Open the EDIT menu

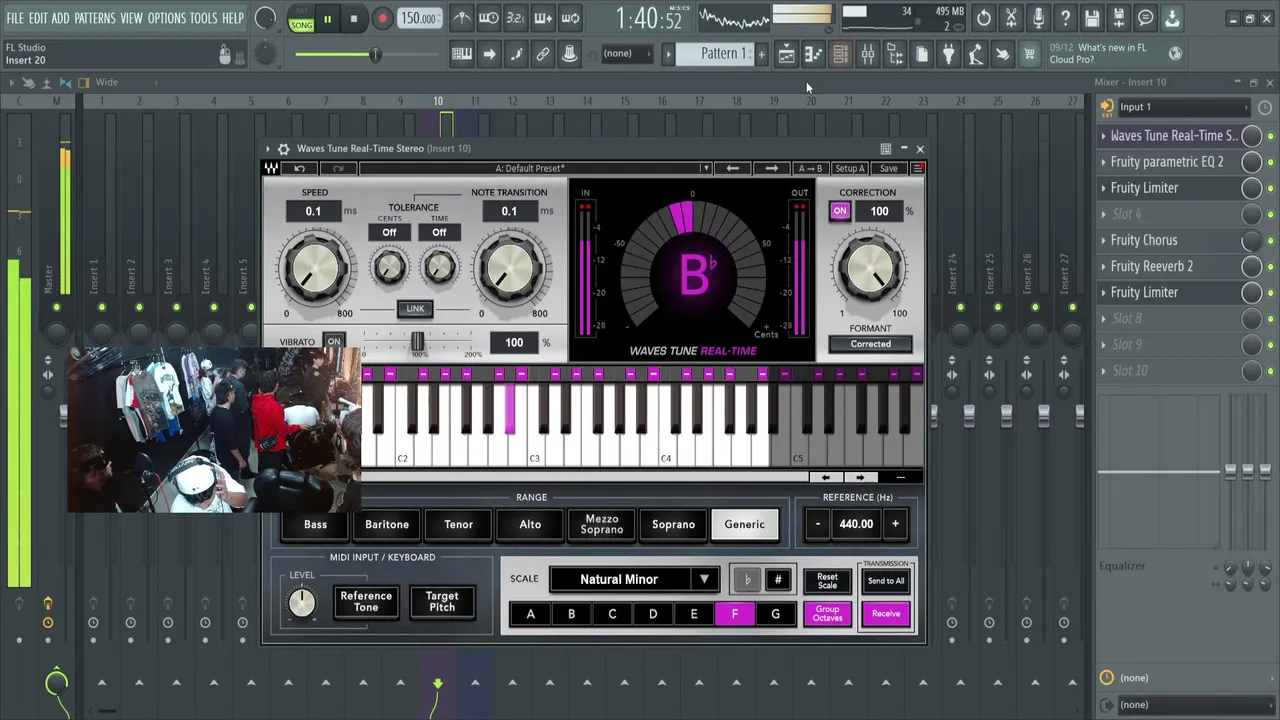[x=38, y=18]
